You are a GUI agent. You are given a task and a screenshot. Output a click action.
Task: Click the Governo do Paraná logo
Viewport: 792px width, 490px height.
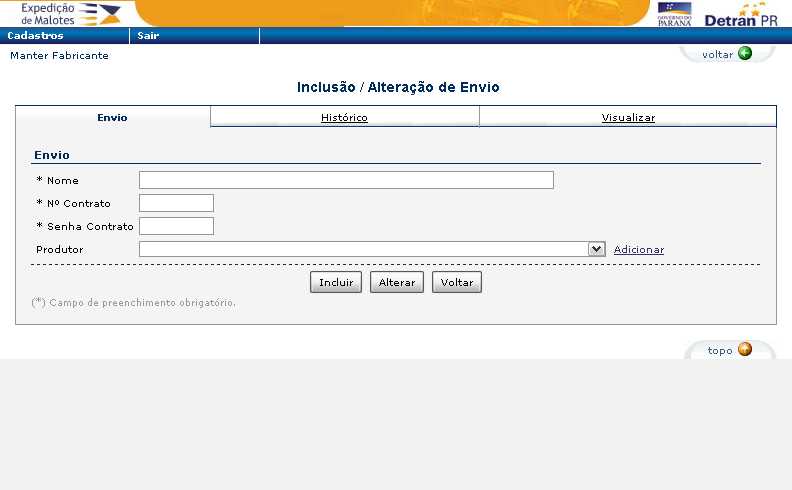[x=674, y=13]
